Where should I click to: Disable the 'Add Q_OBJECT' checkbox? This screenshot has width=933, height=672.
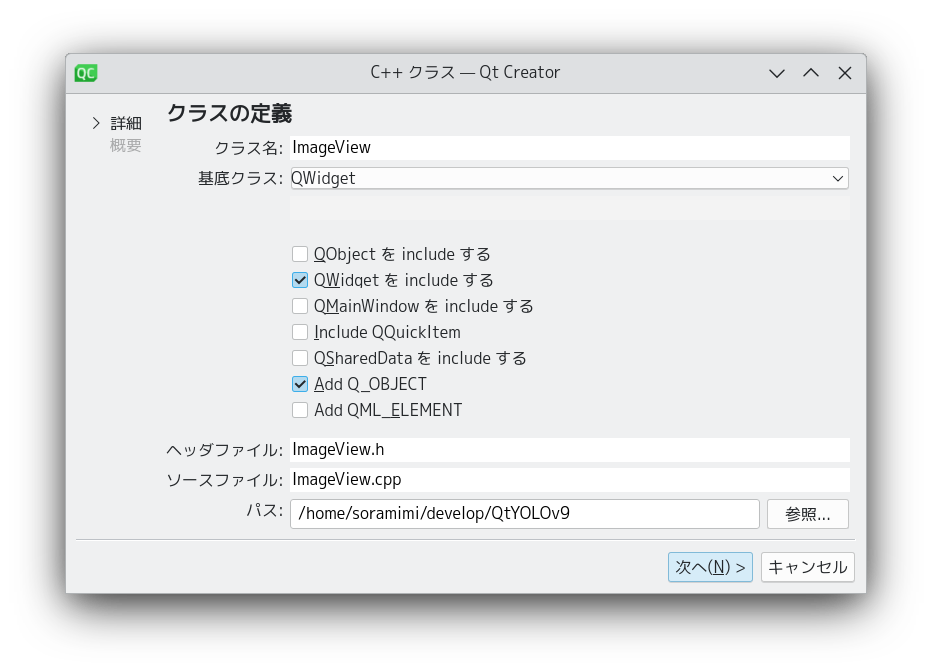[300, 384]
